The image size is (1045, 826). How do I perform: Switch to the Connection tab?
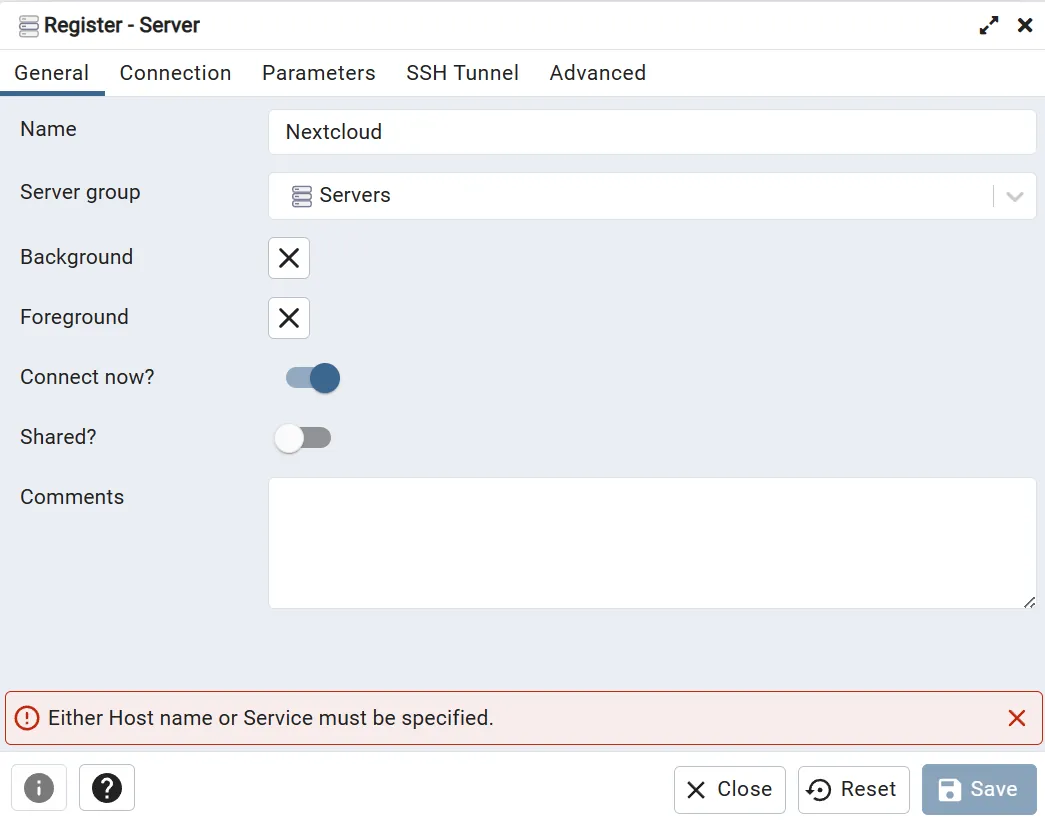tap(175, 73)
